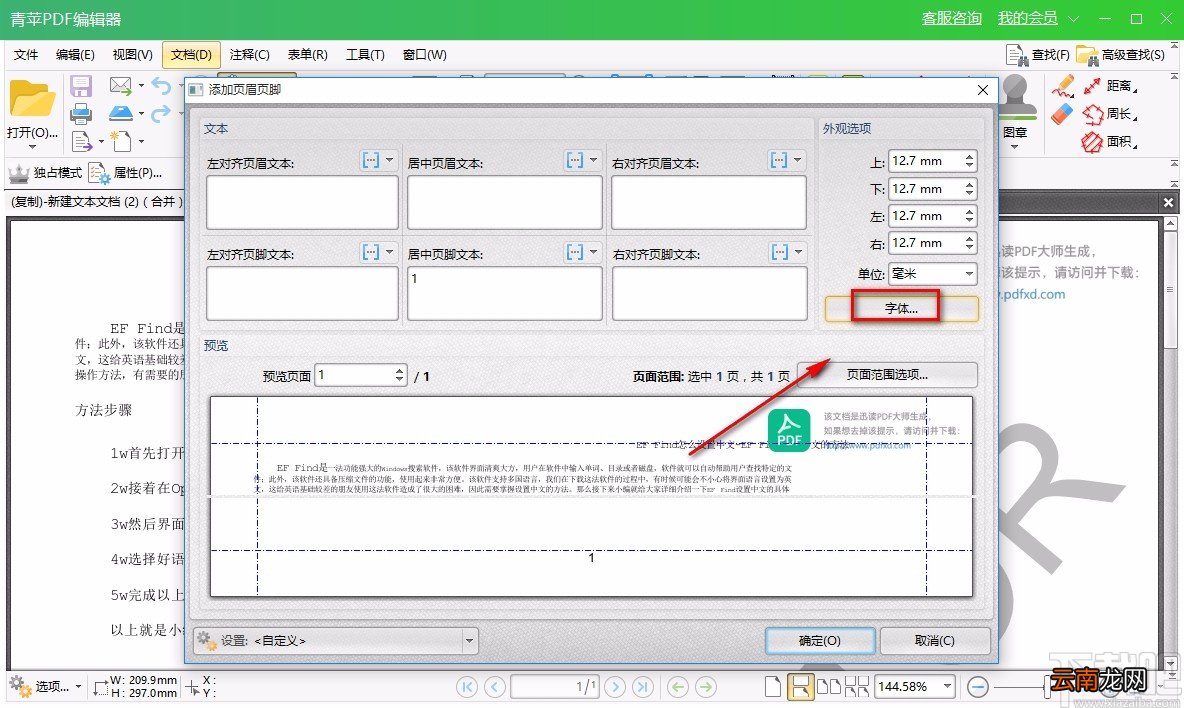Open the 窗口(W) menu
Screen dimensions: 1184x708
(424, 54)
